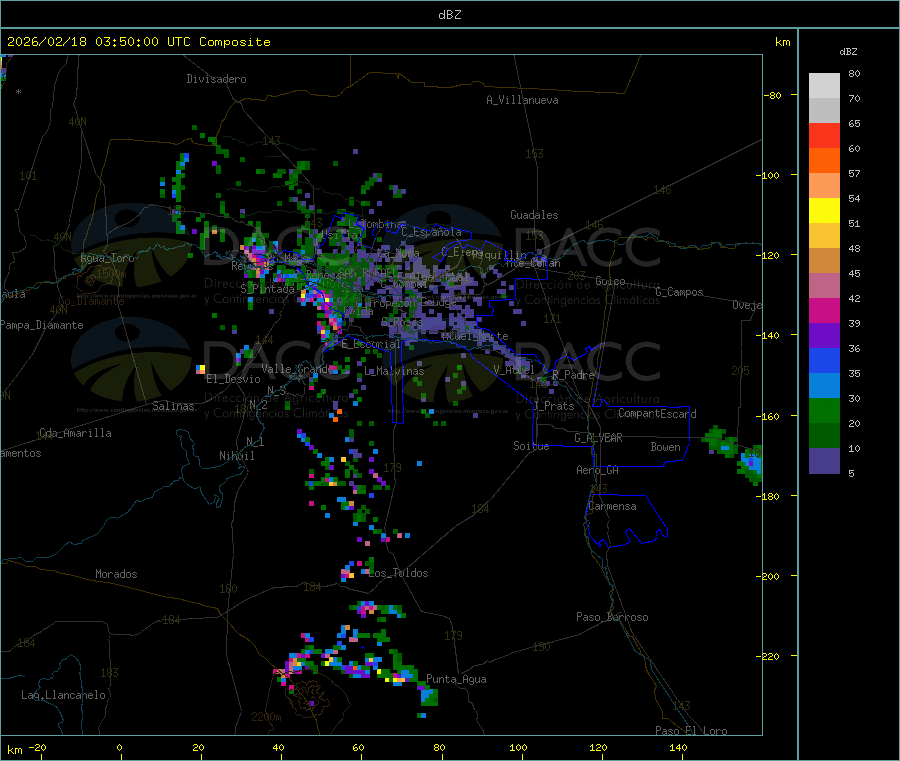
Task: Click the timestamp 2026/02/18 03:50:00 UTC Composite
Action: [x=138, y=42]
